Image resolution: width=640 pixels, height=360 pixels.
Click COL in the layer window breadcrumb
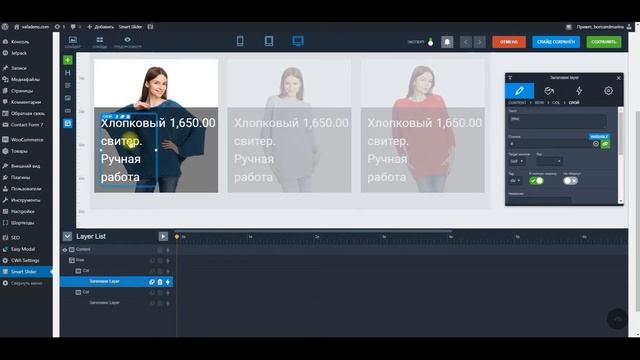[x=556, y=102]
